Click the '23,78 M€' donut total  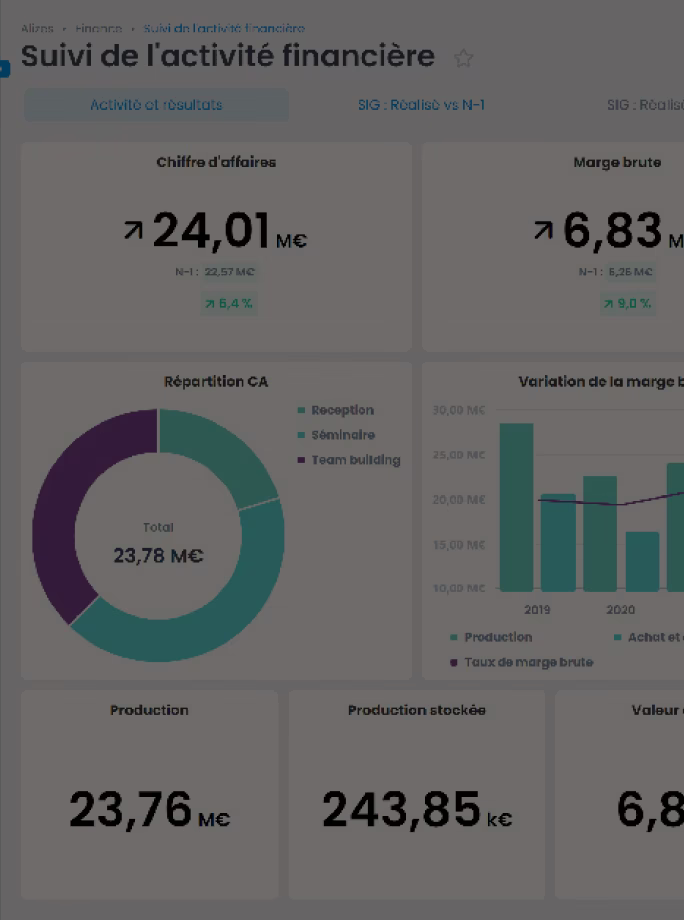[x=158, y=555]
